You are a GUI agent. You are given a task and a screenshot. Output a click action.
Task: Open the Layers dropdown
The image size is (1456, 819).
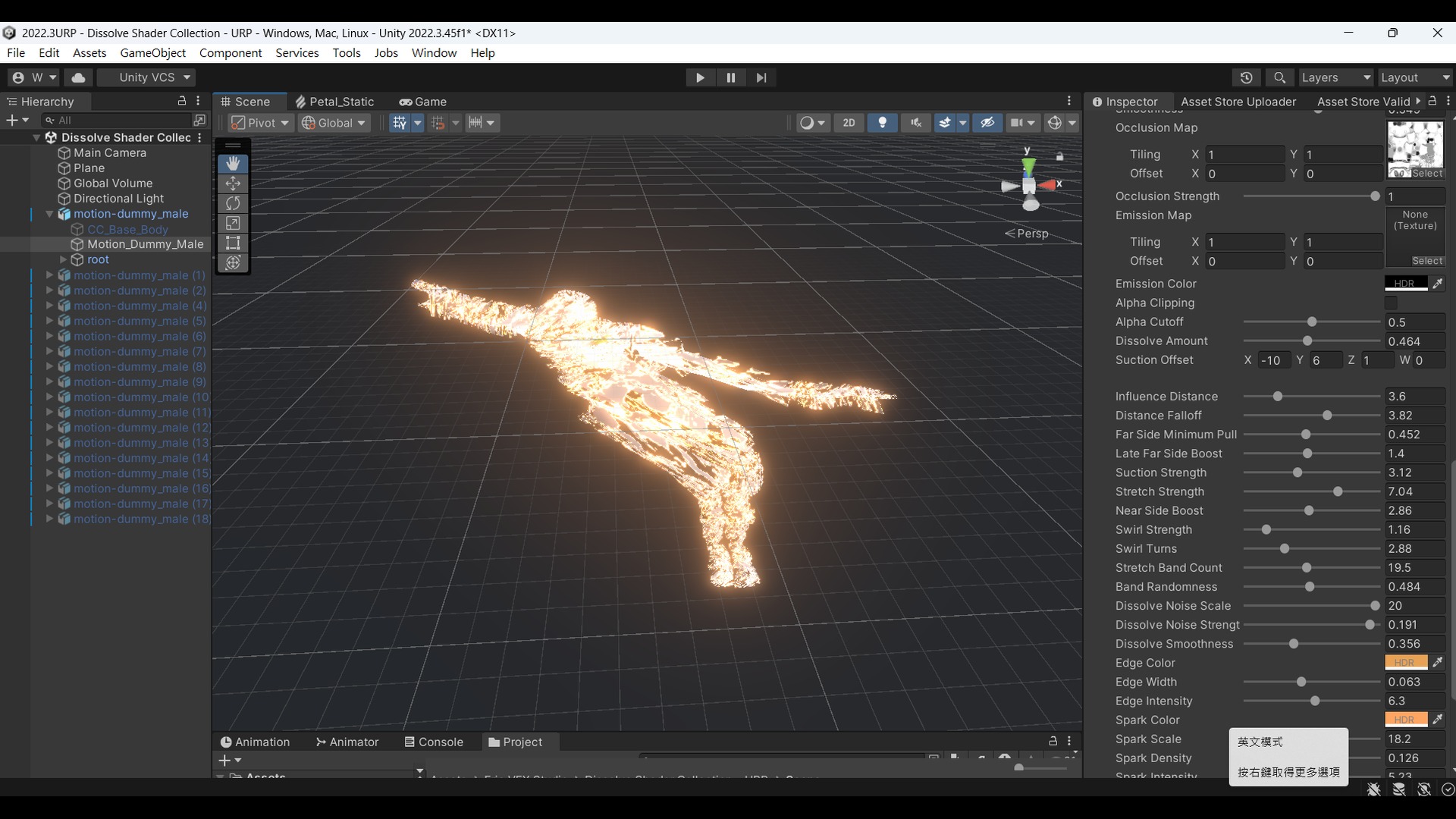(x=1335, y=77)
